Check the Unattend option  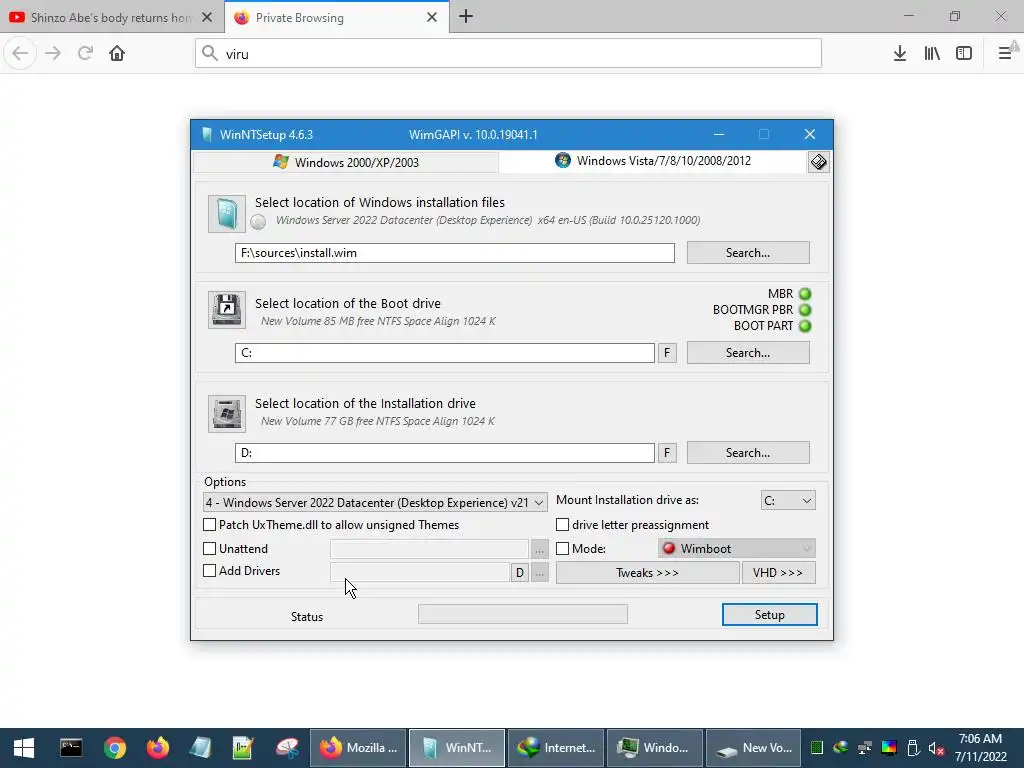pos(210,549)
